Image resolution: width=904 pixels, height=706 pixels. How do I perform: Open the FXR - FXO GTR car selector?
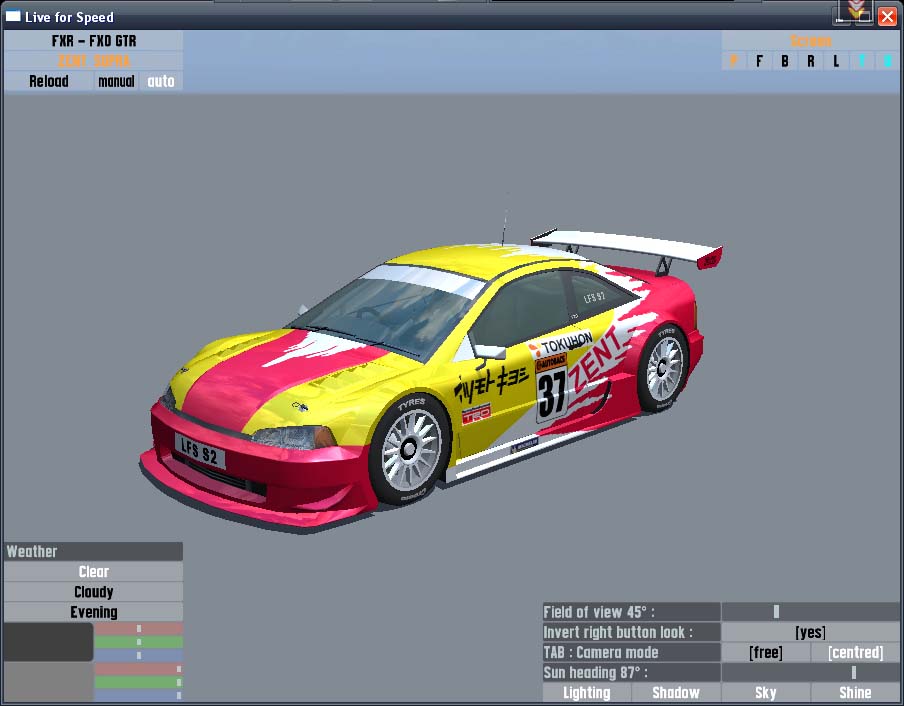pos(94,41)
